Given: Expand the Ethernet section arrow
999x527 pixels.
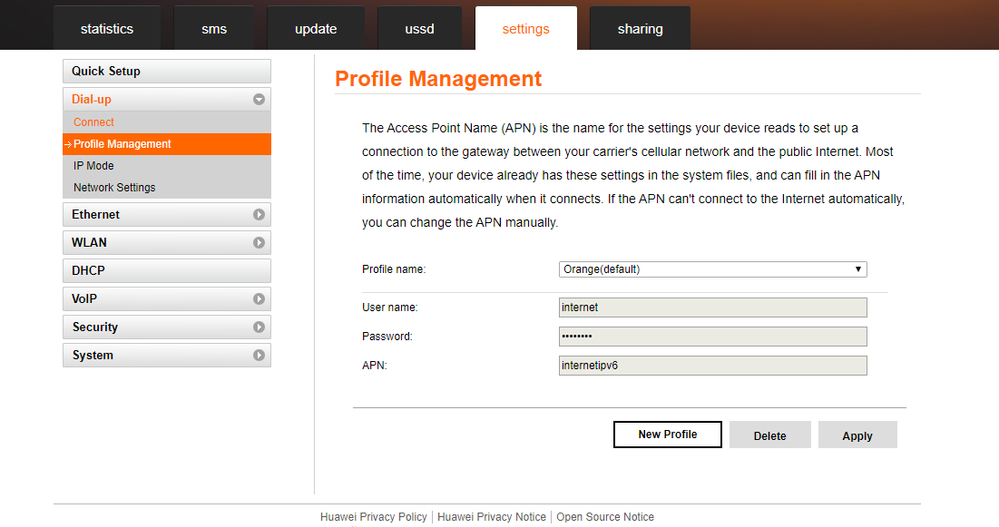Looking at the screenshot, I should pos(259,215).
